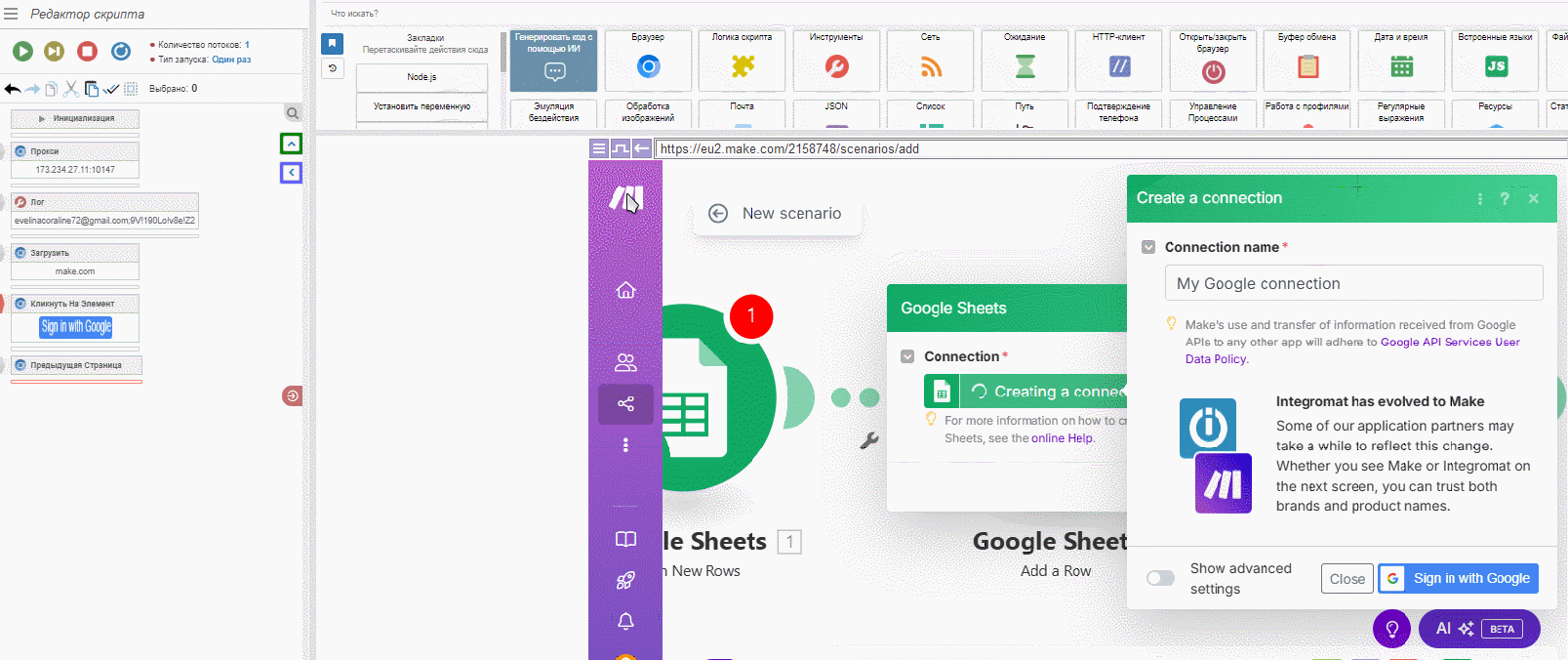Viewport: 1568px width, 660px height.
Task: Click the red Stop script button
Action: pos(88,51)
